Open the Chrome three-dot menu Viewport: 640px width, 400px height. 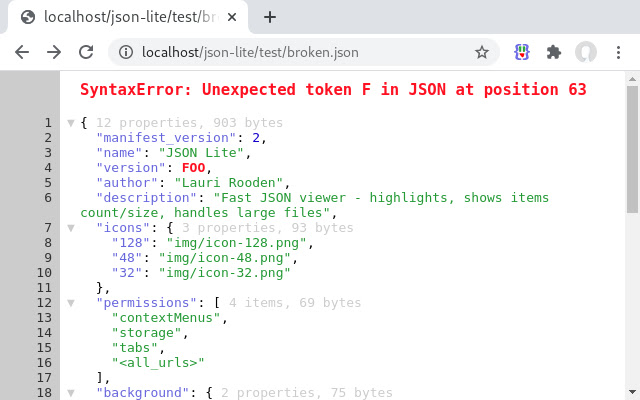tap(618, 52)
